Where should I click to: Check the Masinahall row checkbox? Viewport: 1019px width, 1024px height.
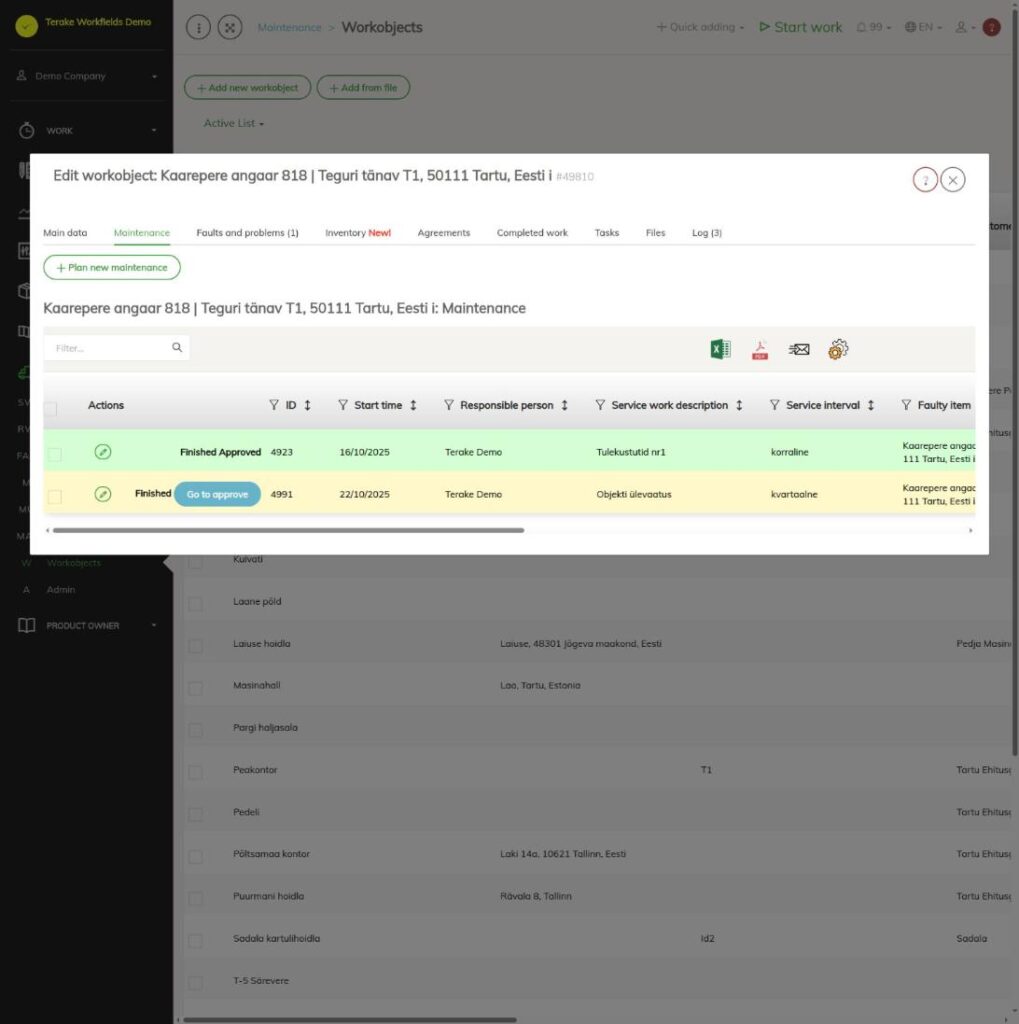coord(195,688)
